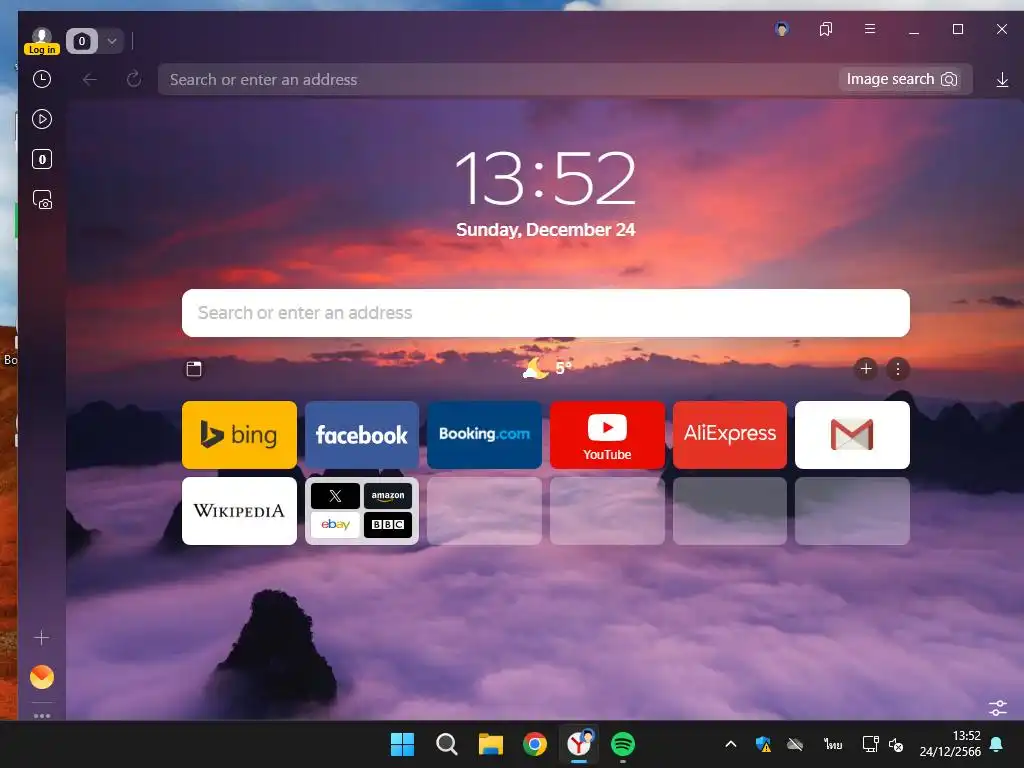Screen dimensions: 1024x768
Task: Expand the tab list dropdown arrow
Action: (112, 41)
